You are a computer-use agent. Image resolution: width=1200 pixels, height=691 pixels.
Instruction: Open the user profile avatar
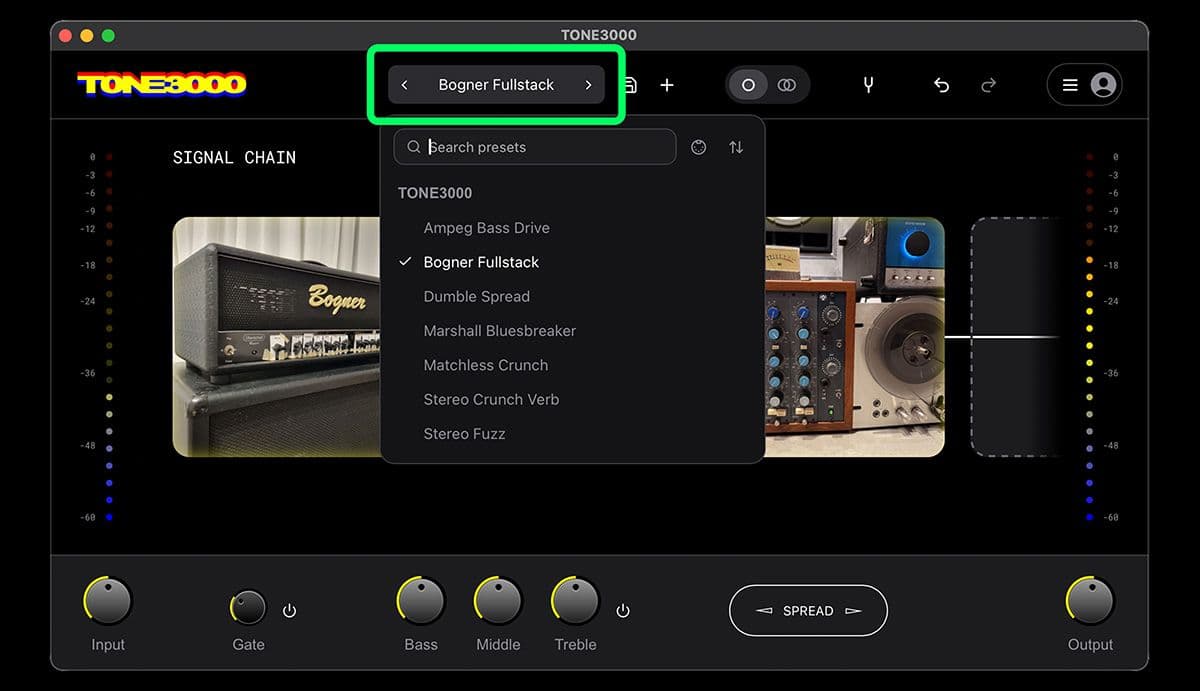tap(1103, 85)
